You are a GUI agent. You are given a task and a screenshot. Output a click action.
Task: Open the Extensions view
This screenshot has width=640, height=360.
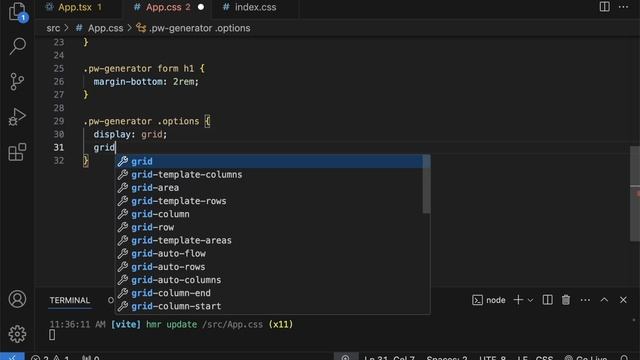coord(17,152)
